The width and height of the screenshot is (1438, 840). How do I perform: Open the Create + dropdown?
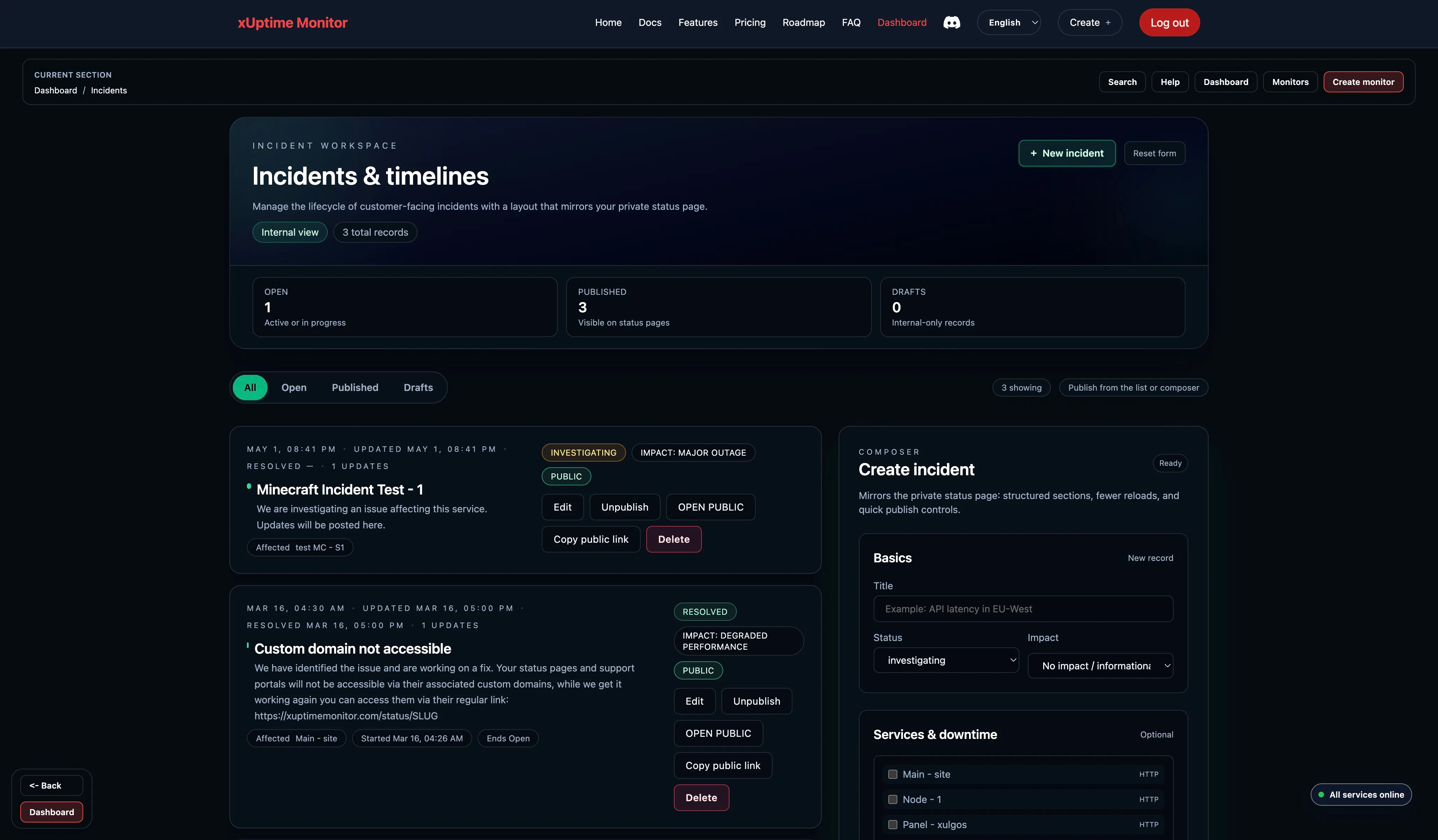(1090, 23)
